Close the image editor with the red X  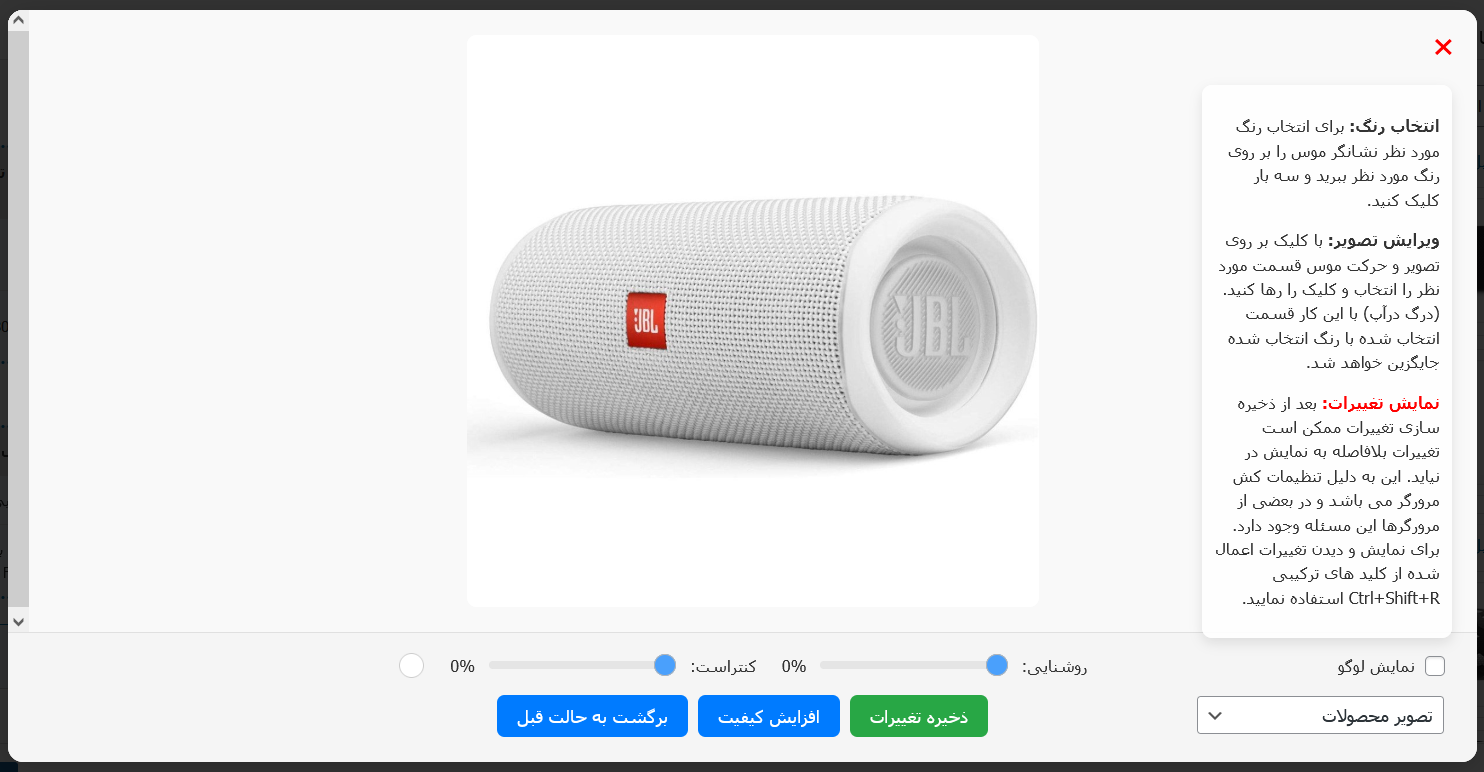coord(1443,47)
